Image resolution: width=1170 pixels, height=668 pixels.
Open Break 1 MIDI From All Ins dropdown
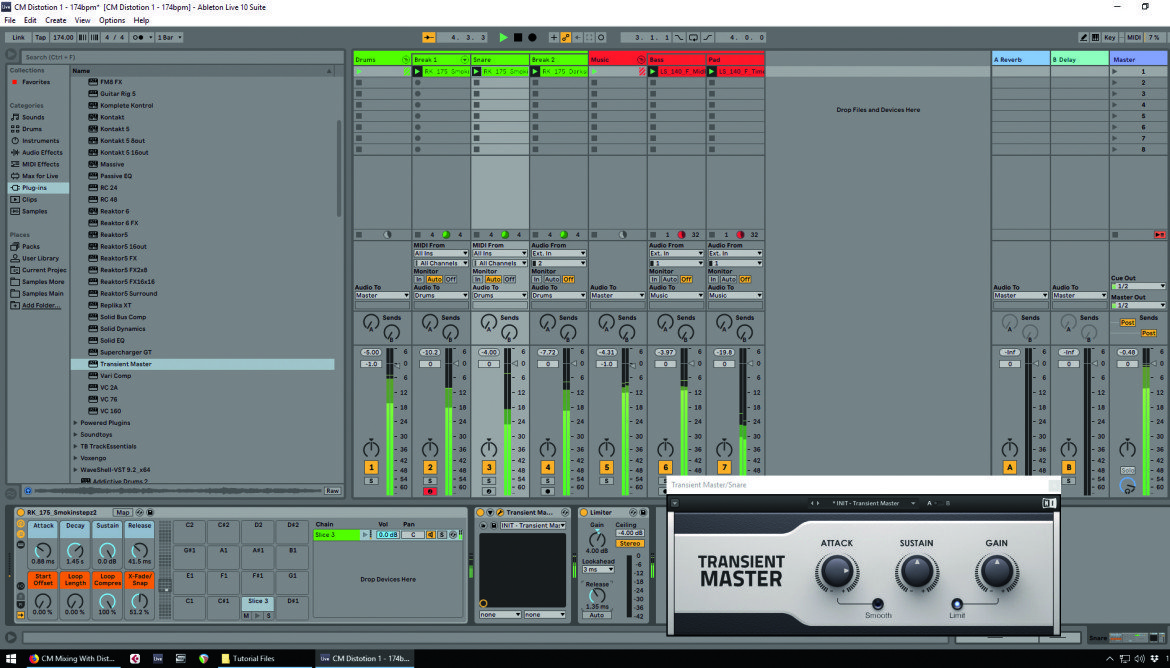441,254
